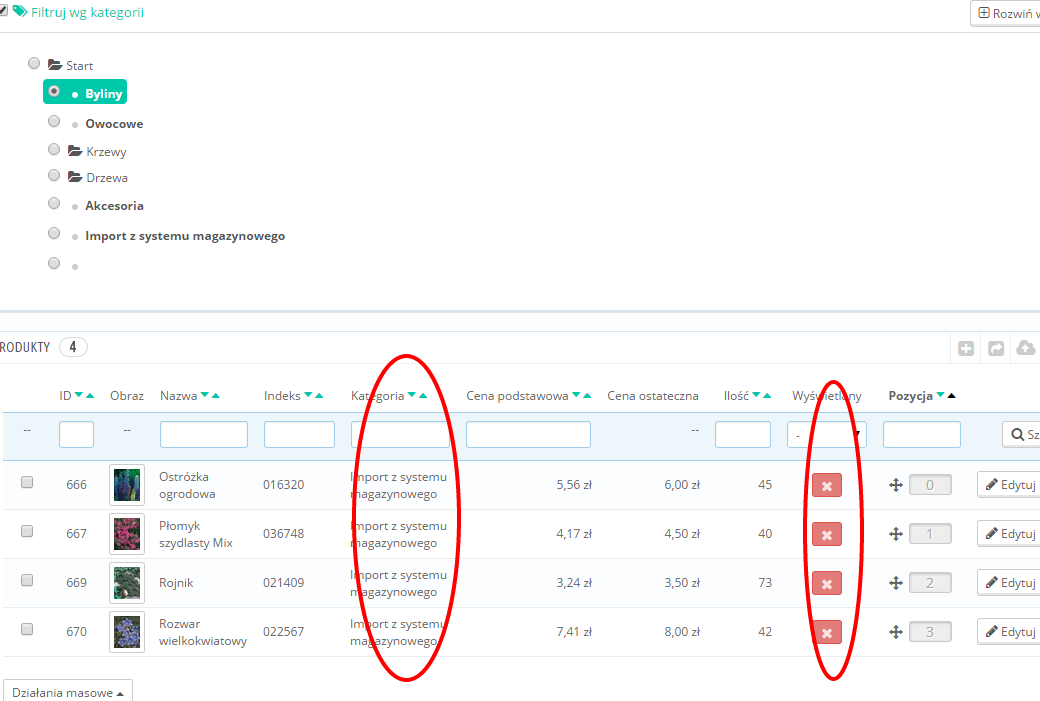Viewport: 1040px width, 701px height.
Task: Sort Pozycja column ascending arrow
Action: pyautogui.click(x=952, y=395)
